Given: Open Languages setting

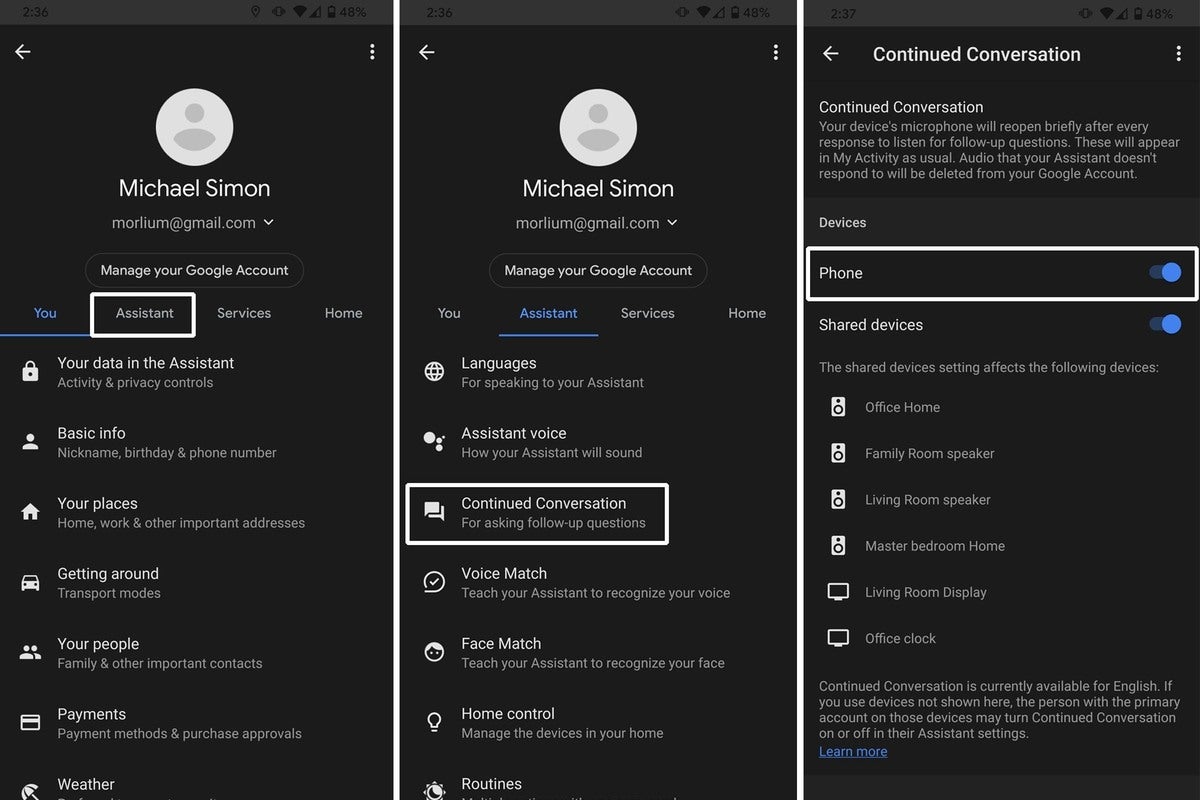Looking at the screenshot, I should coord(599,372).
